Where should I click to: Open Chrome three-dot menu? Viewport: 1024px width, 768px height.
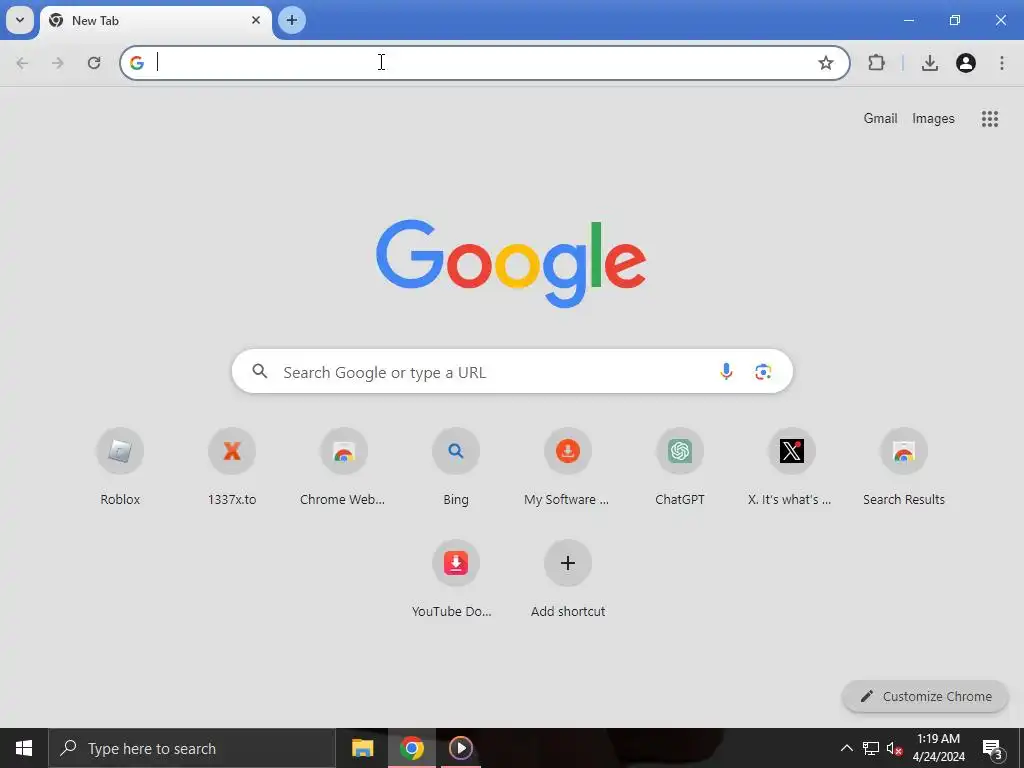tap(1002, 63)
